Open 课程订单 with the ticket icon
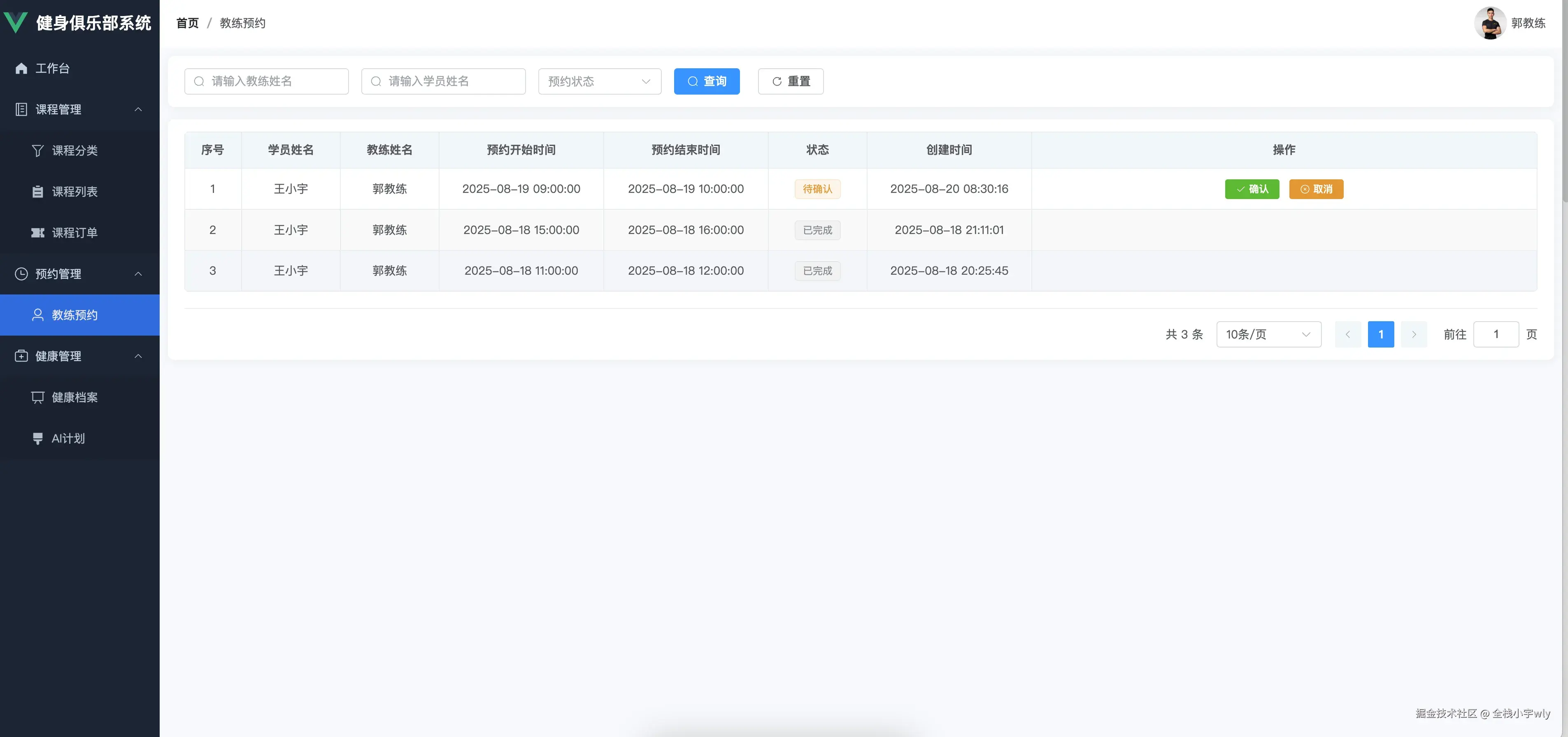 click(74, 233)
